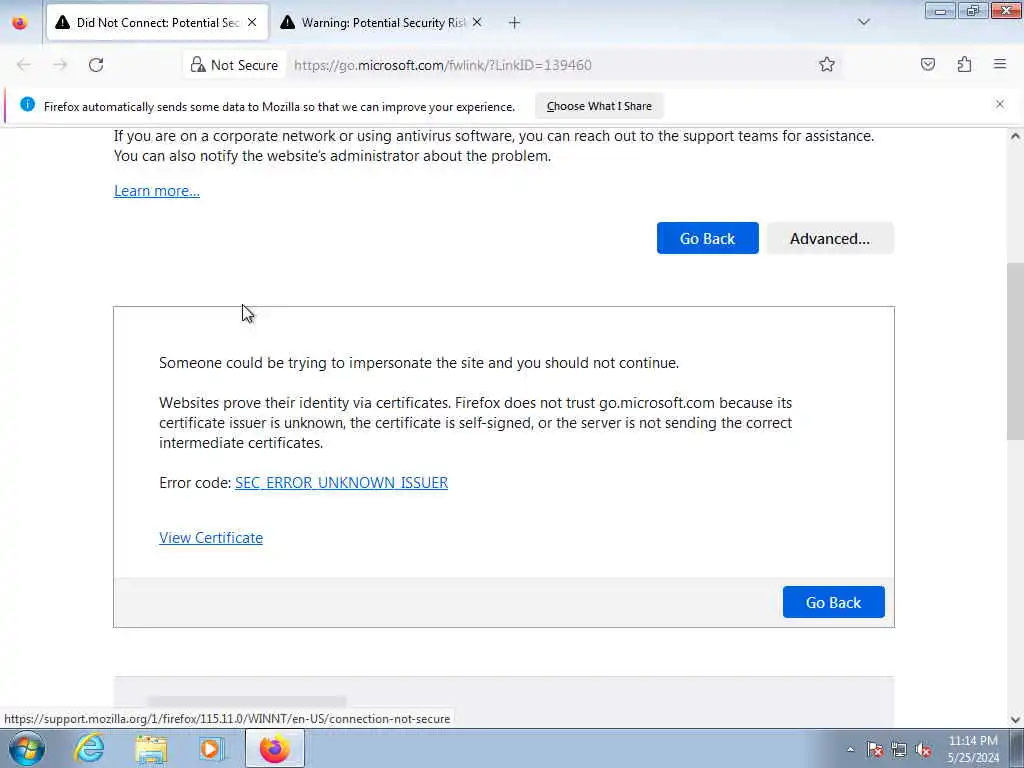The height and width of the screenshot is (768, 1024).
Task: Click the back navigation arrow
Action: coord(24,65)
